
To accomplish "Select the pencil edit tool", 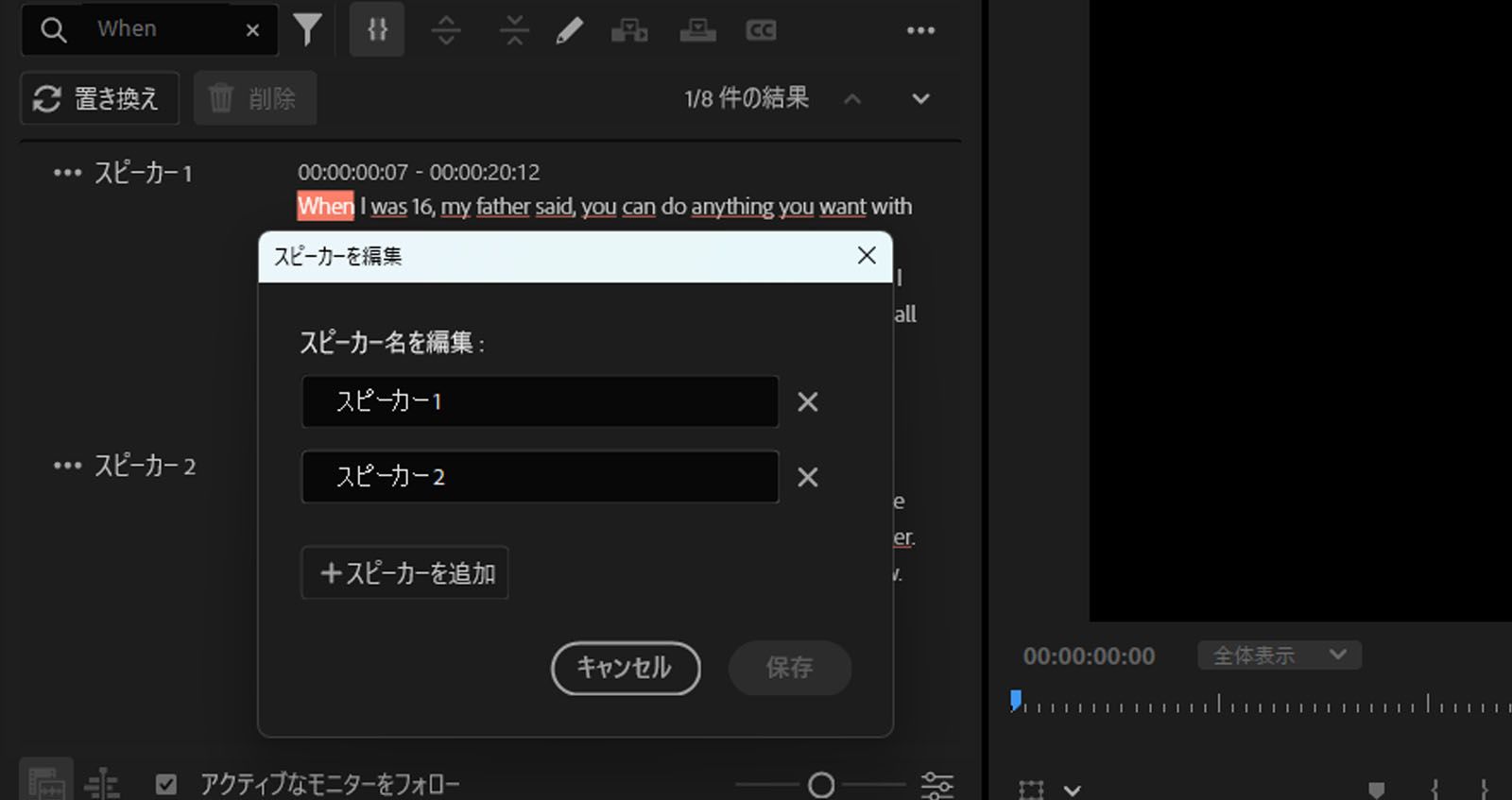I will tap(570, 30).
